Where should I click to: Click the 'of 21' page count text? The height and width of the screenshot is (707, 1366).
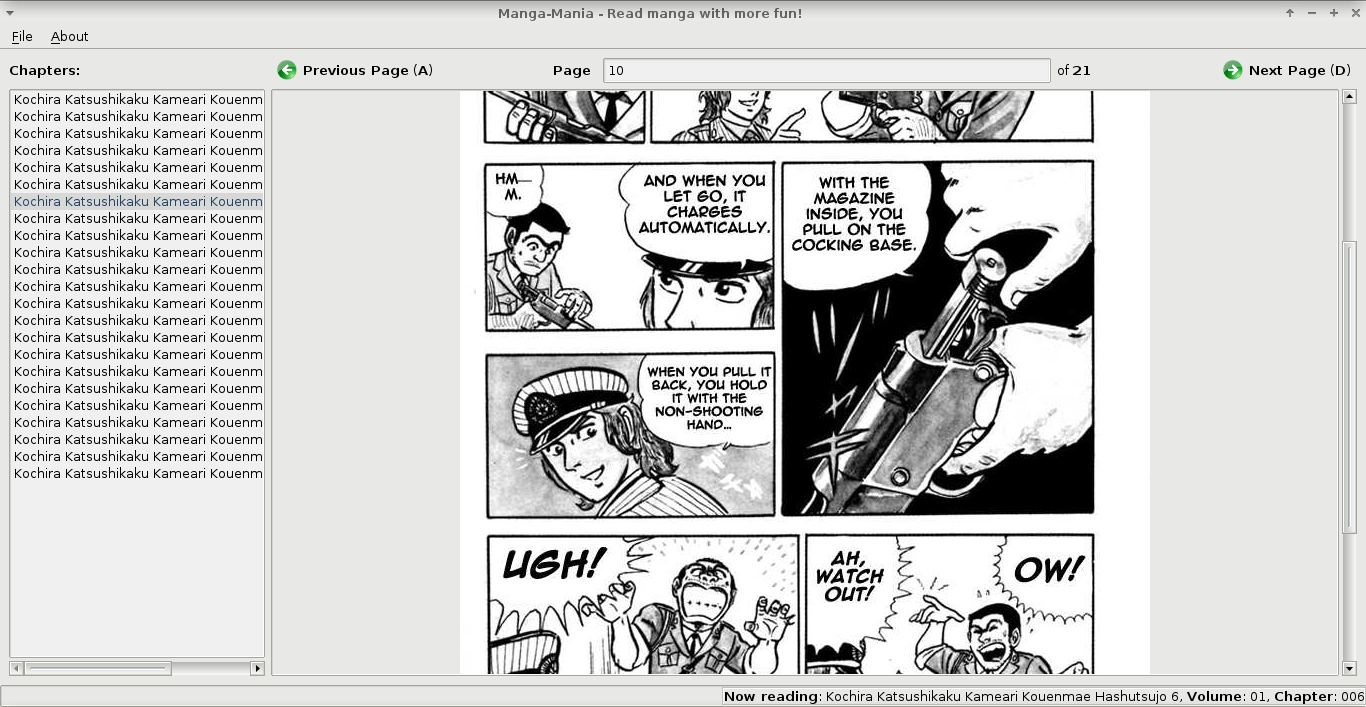[x=1074, y=70]
